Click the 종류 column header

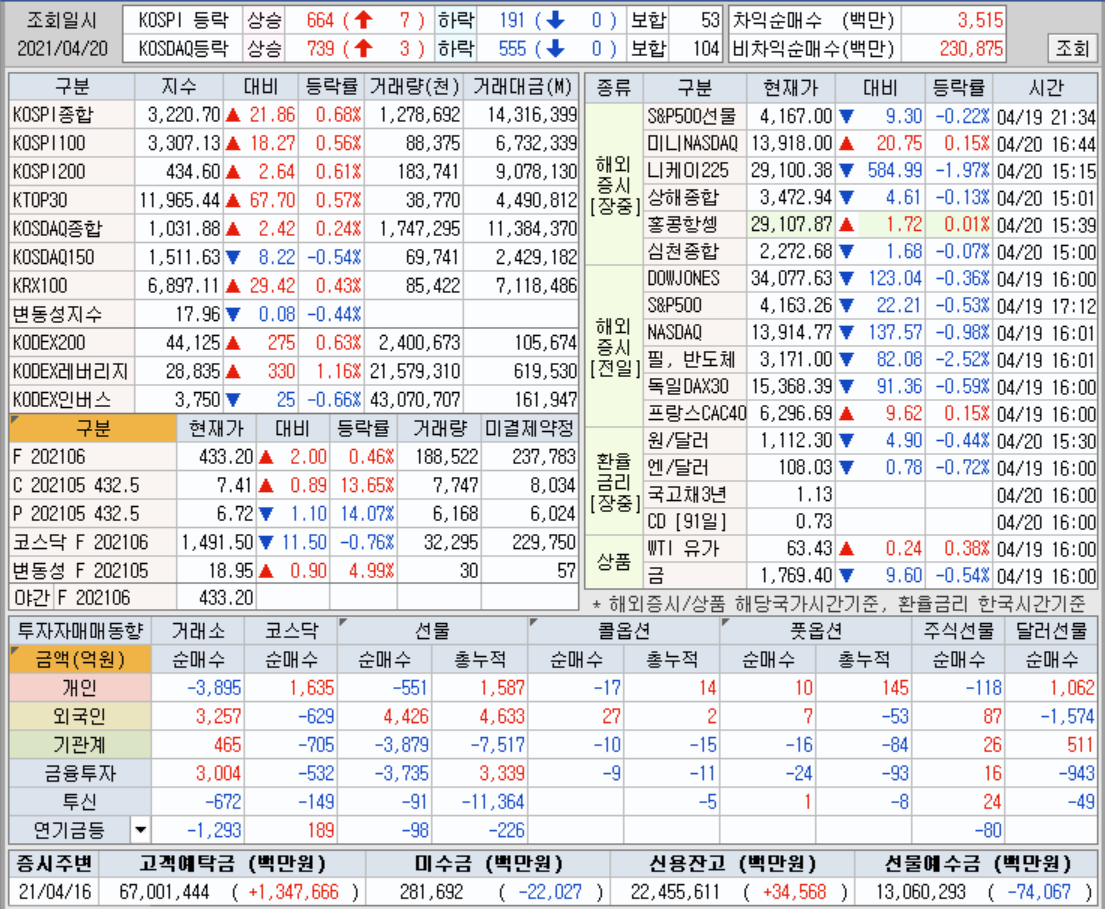[614, 87]
